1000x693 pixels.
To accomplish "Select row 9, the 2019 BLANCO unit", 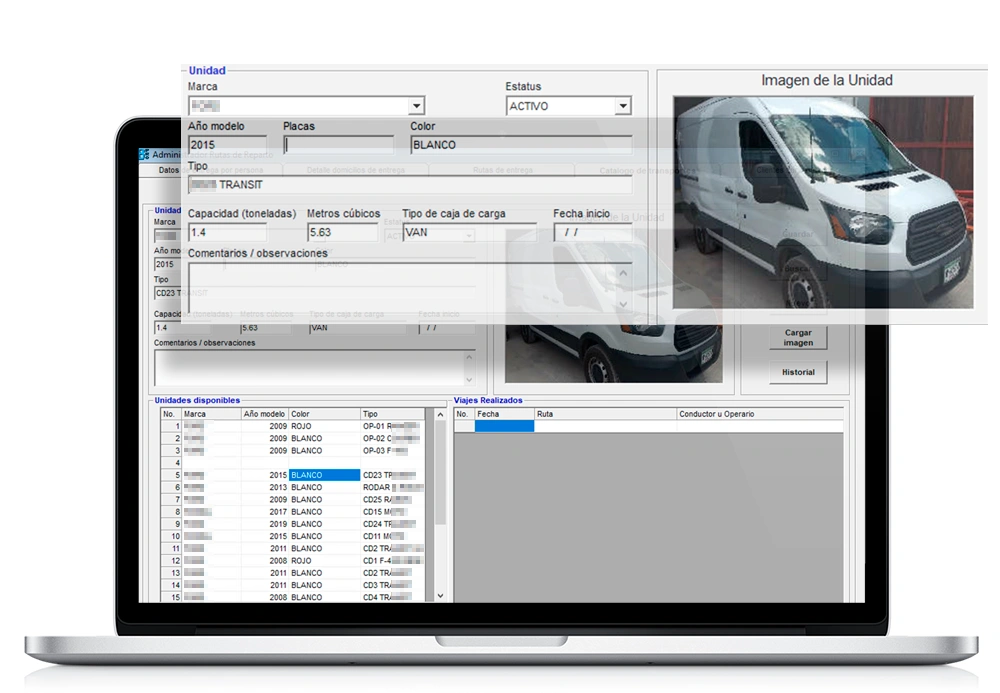I will coord(293,524).
